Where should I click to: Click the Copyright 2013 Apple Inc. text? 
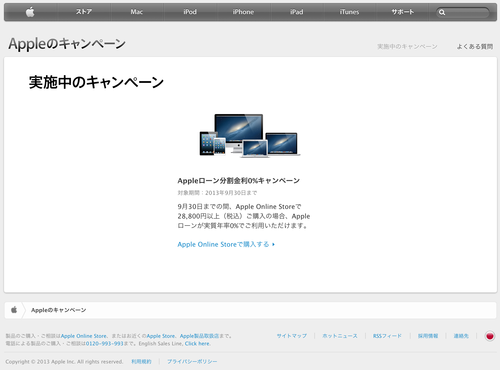point(64,361)
